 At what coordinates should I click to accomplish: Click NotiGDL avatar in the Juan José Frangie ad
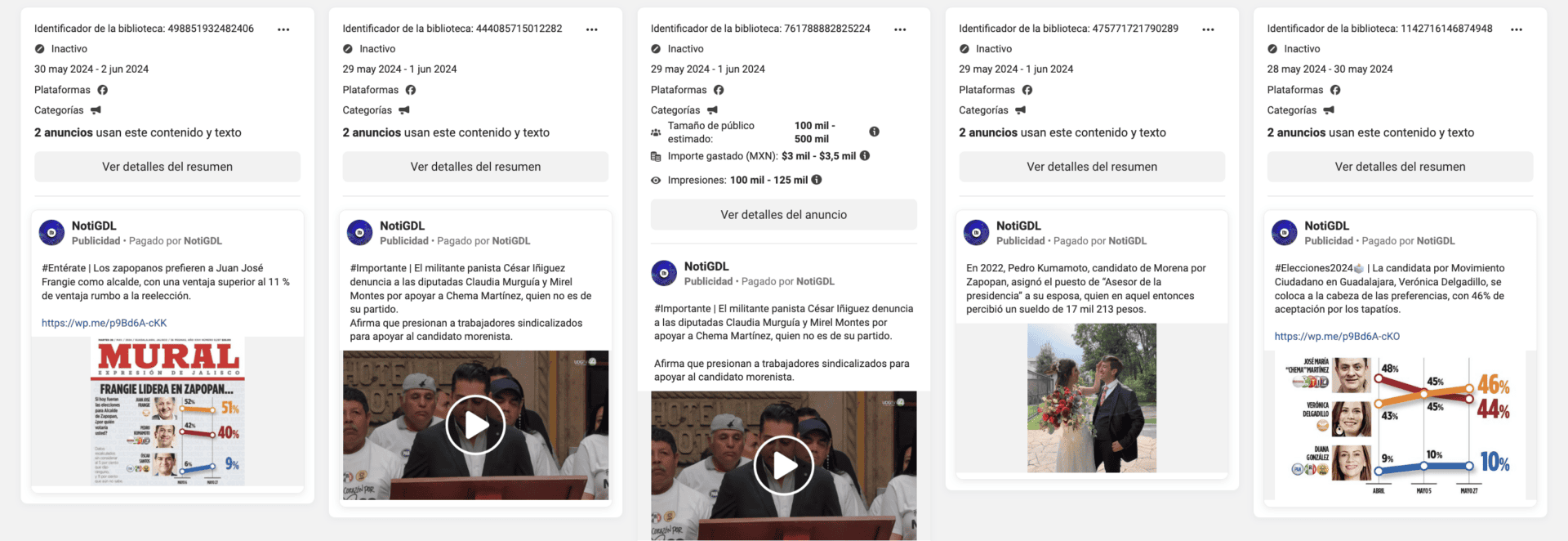coord(51,233)
